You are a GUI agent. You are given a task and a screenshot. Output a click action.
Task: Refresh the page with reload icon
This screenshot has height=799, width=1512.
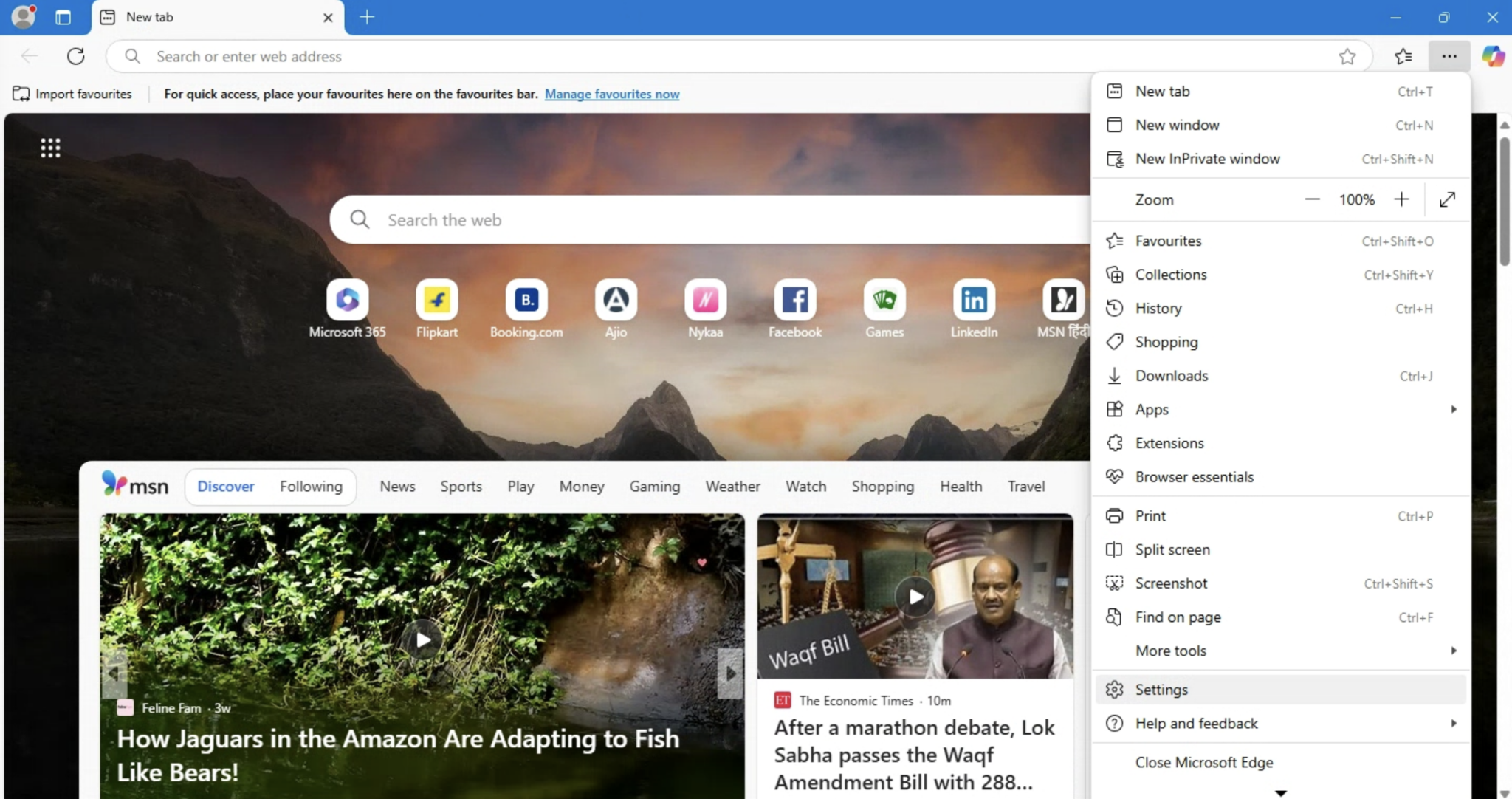point(75,56)
